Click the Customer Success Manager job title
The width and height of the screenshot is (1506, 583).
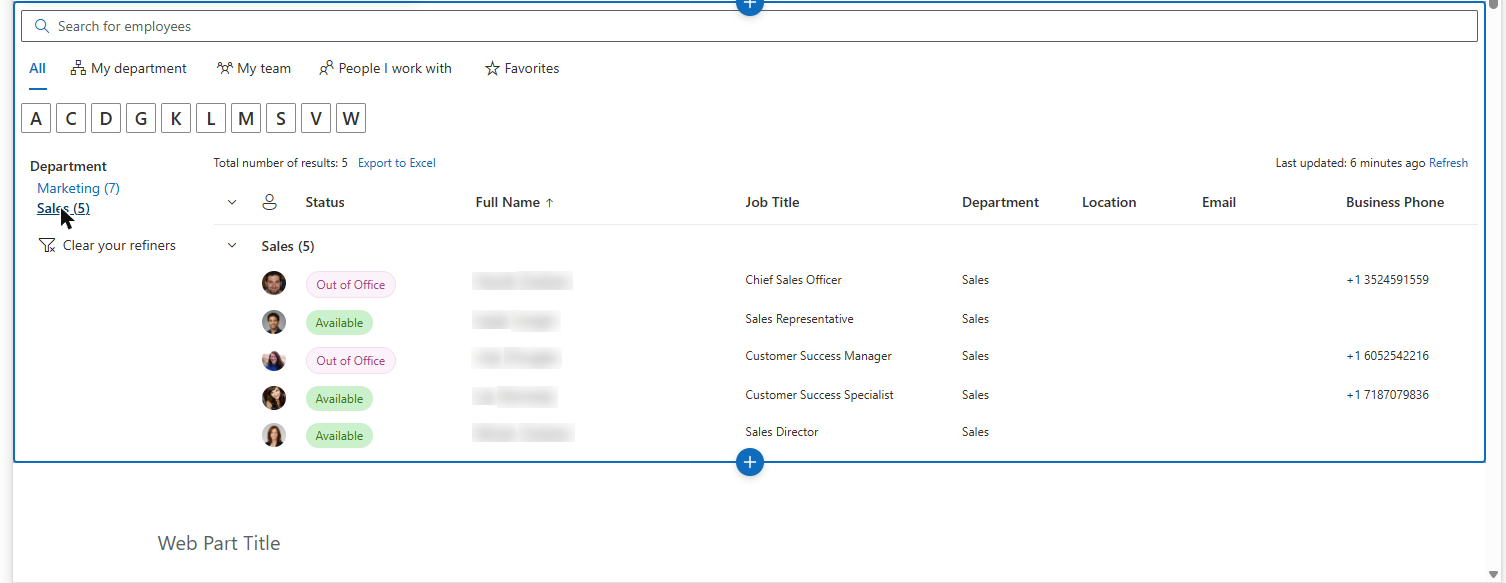pyautogui.click(x=818, y=356)
